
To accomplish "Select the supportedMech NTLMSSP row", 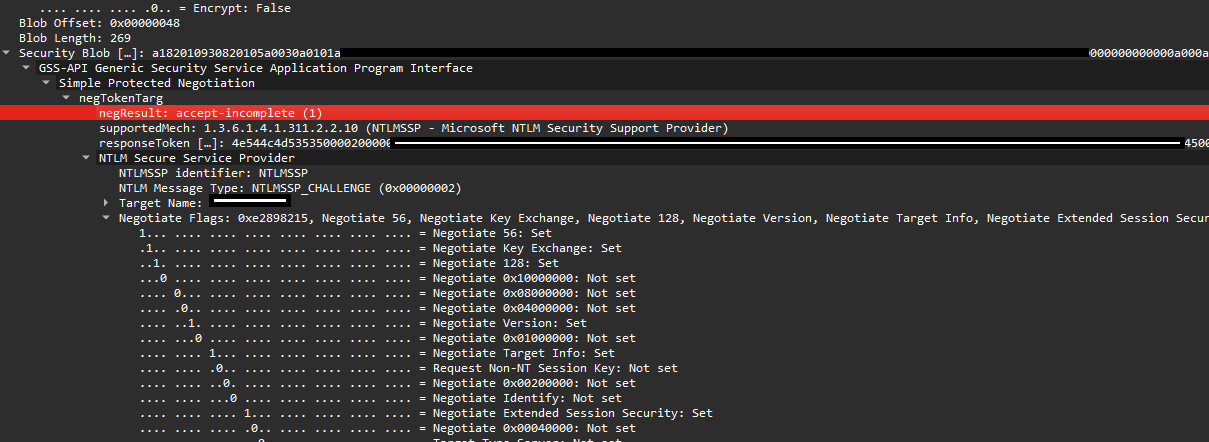I will pos(604,128).
